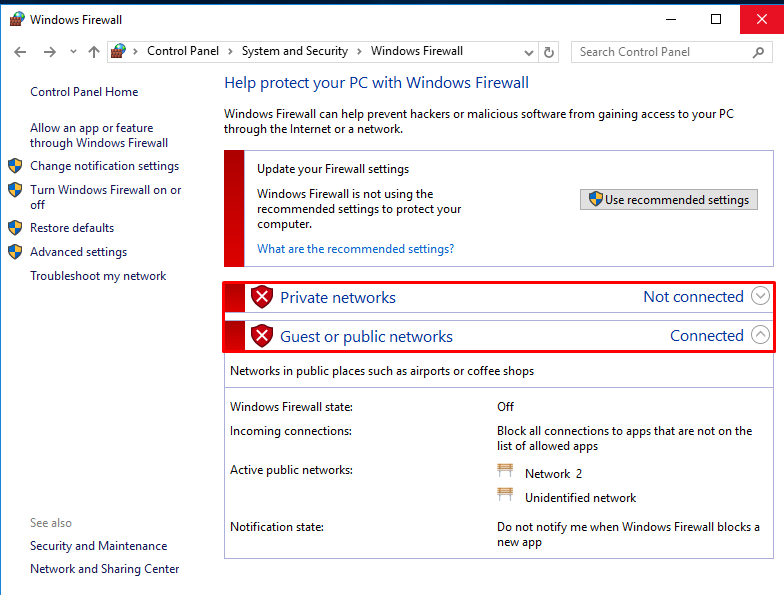784x595 pixels.
Task: Maximize the Windows Firewall window
Action: click(x=716, y=20)
